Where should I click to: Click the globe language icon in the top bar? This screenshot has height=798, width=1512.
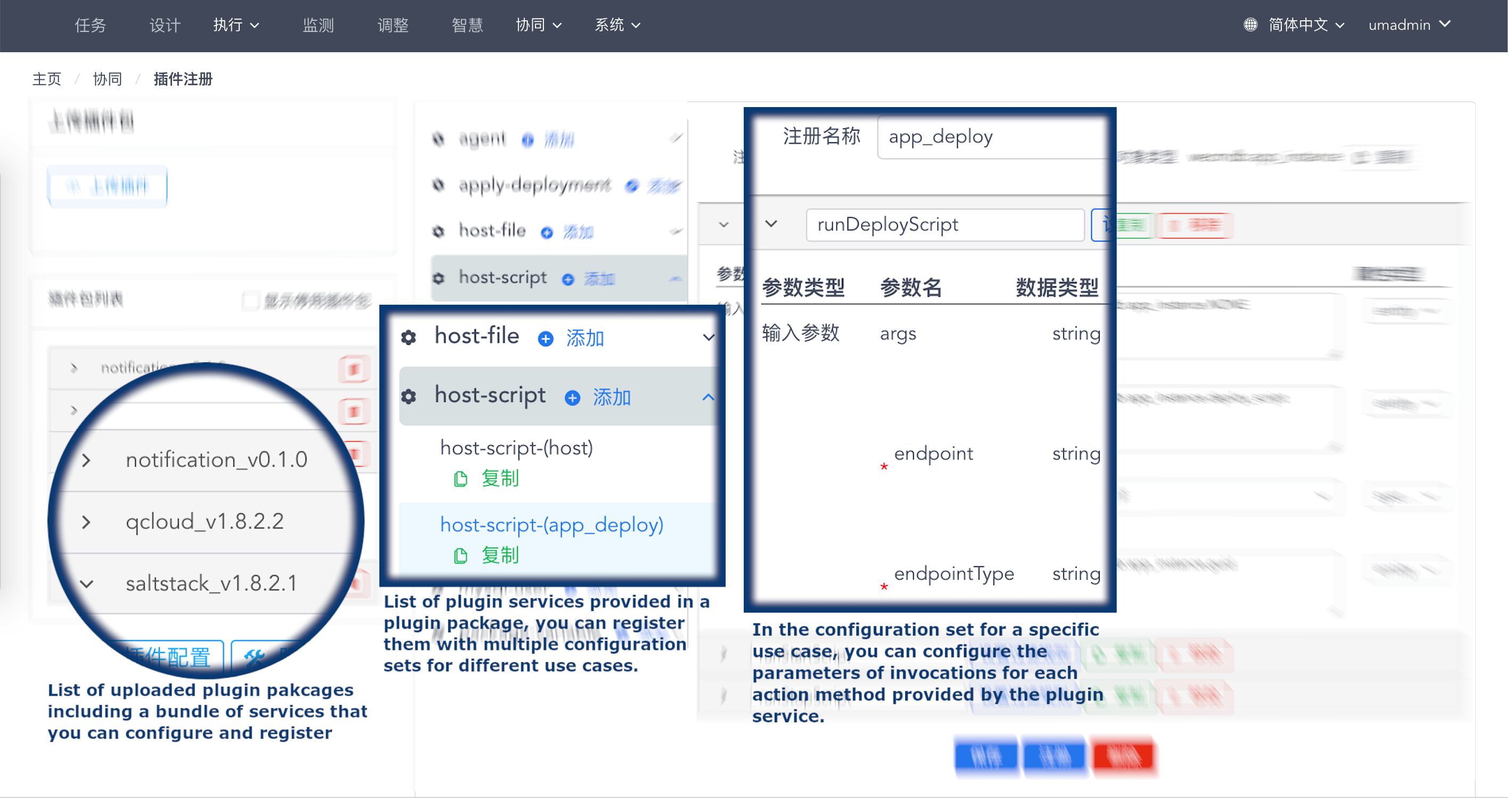coord(1250,25)
